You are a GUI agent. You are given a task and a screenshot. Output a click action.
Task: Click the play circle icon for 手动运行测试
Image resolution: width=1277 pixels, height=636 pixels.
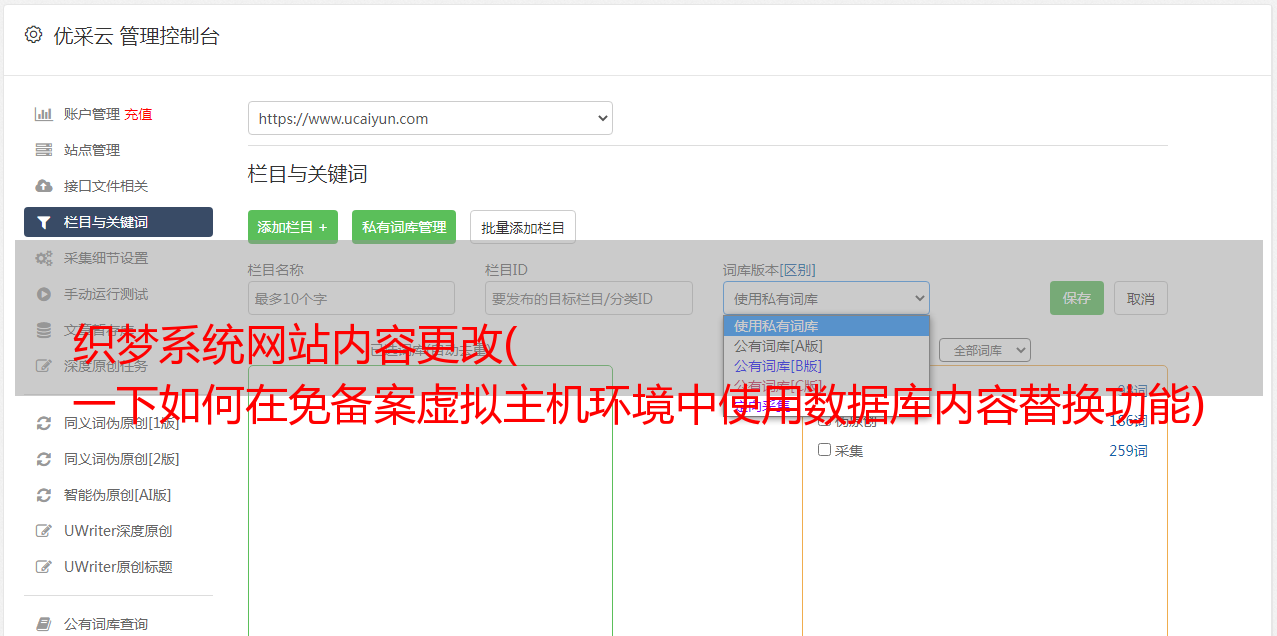(x=44, y=294)
